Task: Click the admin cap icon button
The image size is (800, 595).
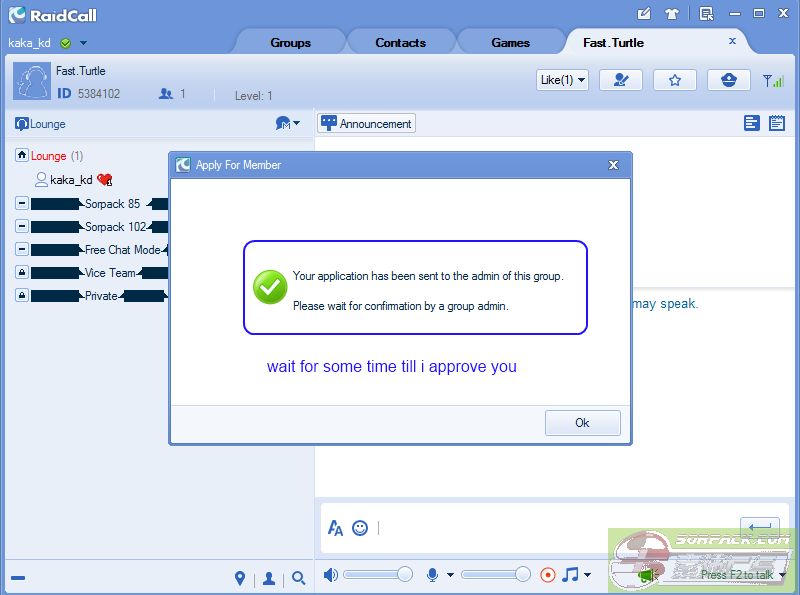Action: point(729,80)
